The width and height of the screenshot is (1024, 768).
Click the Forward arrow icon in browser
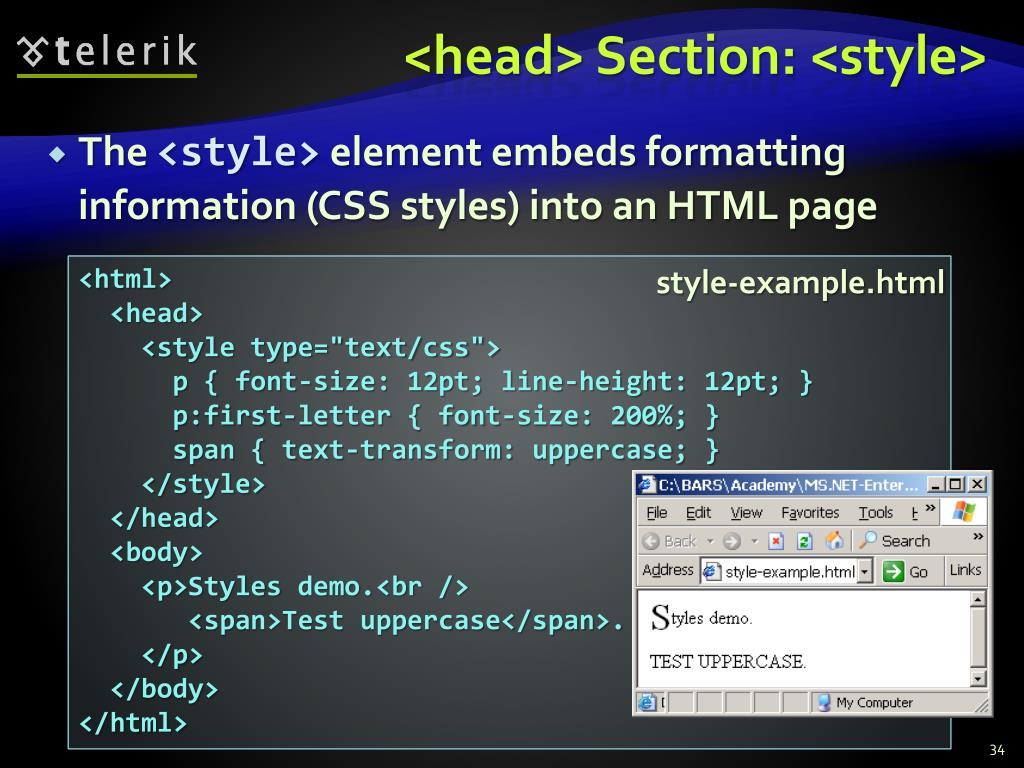tap(732, 541)
